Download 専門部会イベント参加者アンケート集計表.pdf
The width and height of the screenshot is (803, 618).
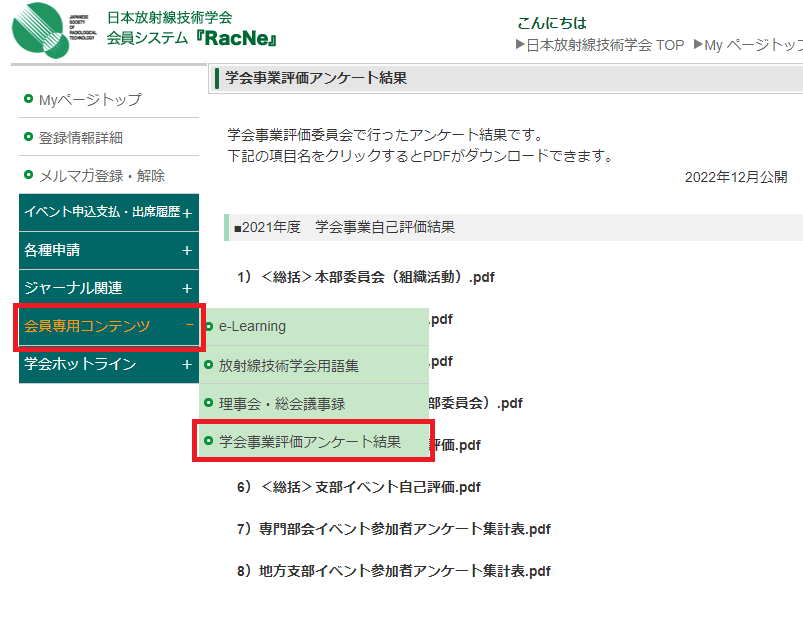[x=393, y=529]
